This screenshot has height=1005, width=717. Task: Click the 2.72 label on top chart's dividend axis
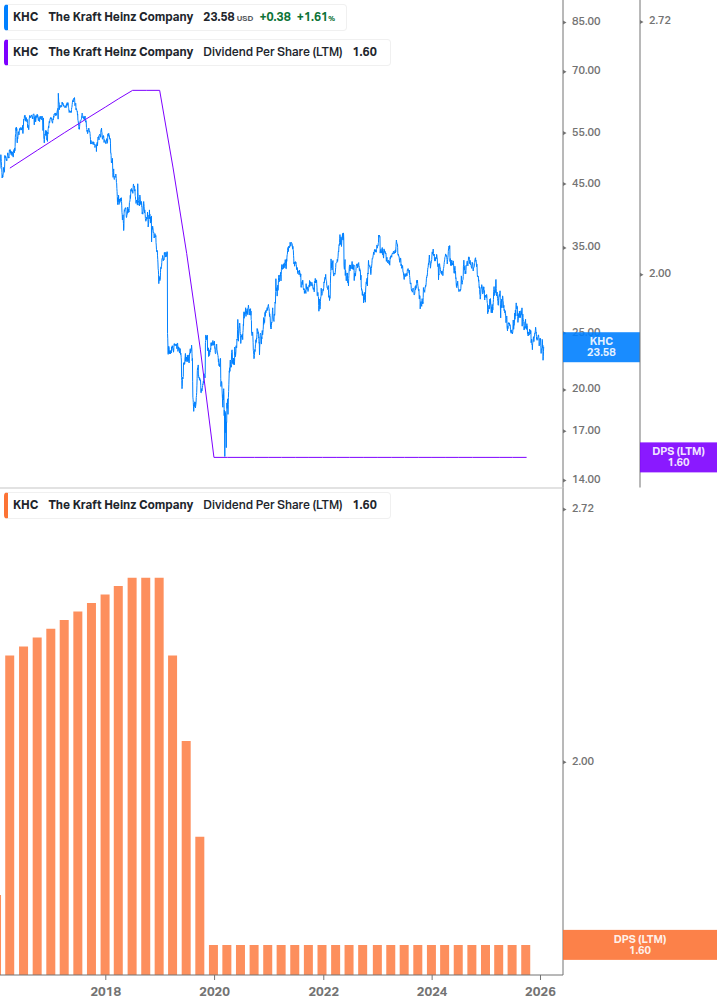click(x=659, y=21)
